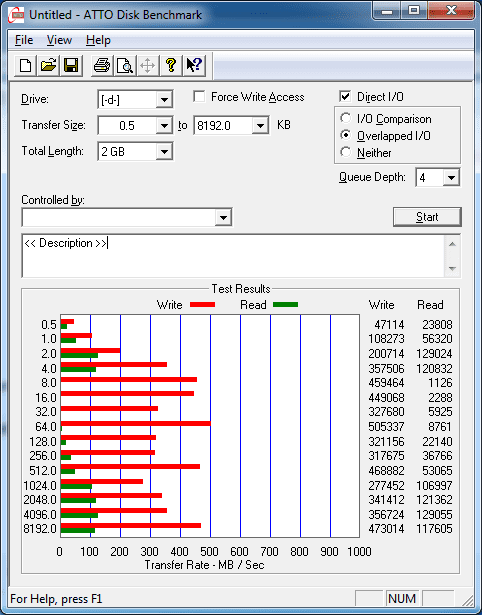This screenshot has width=482, height=615.
Task: Click the Transfer Rate - MB / Sec axis label
Action: pyautogui.click(x=204, y=565)
